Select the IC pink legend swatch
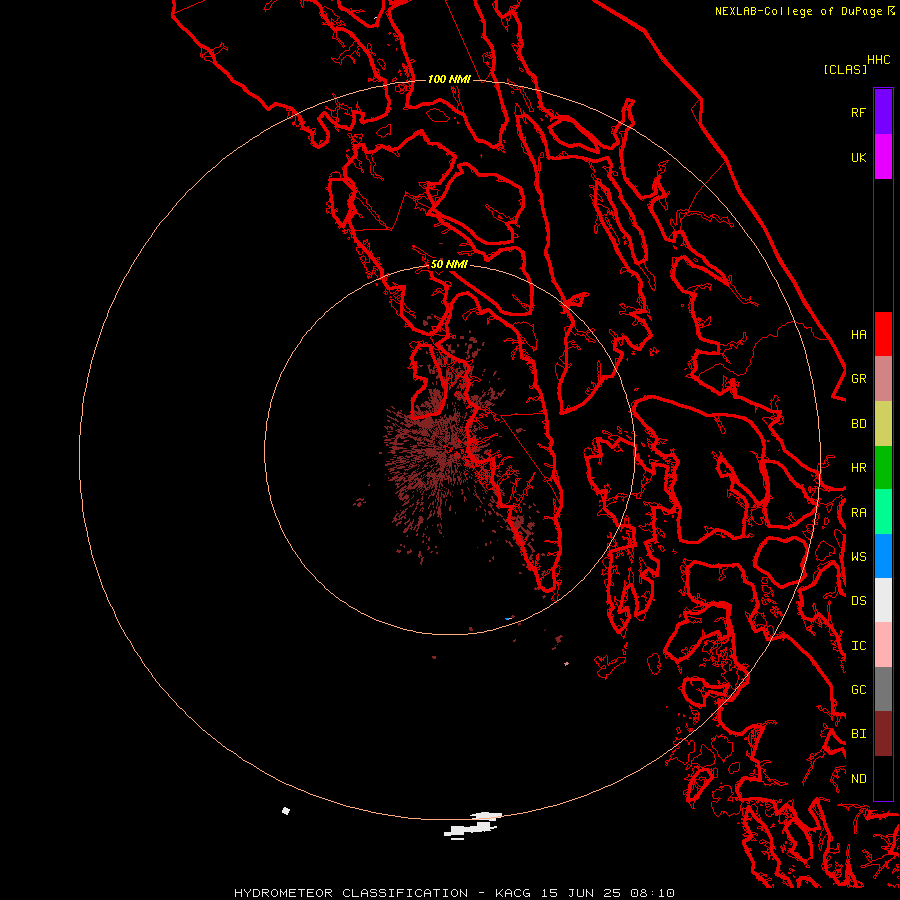The height and width of the screenshot is (900, 900). coord(883,645)
